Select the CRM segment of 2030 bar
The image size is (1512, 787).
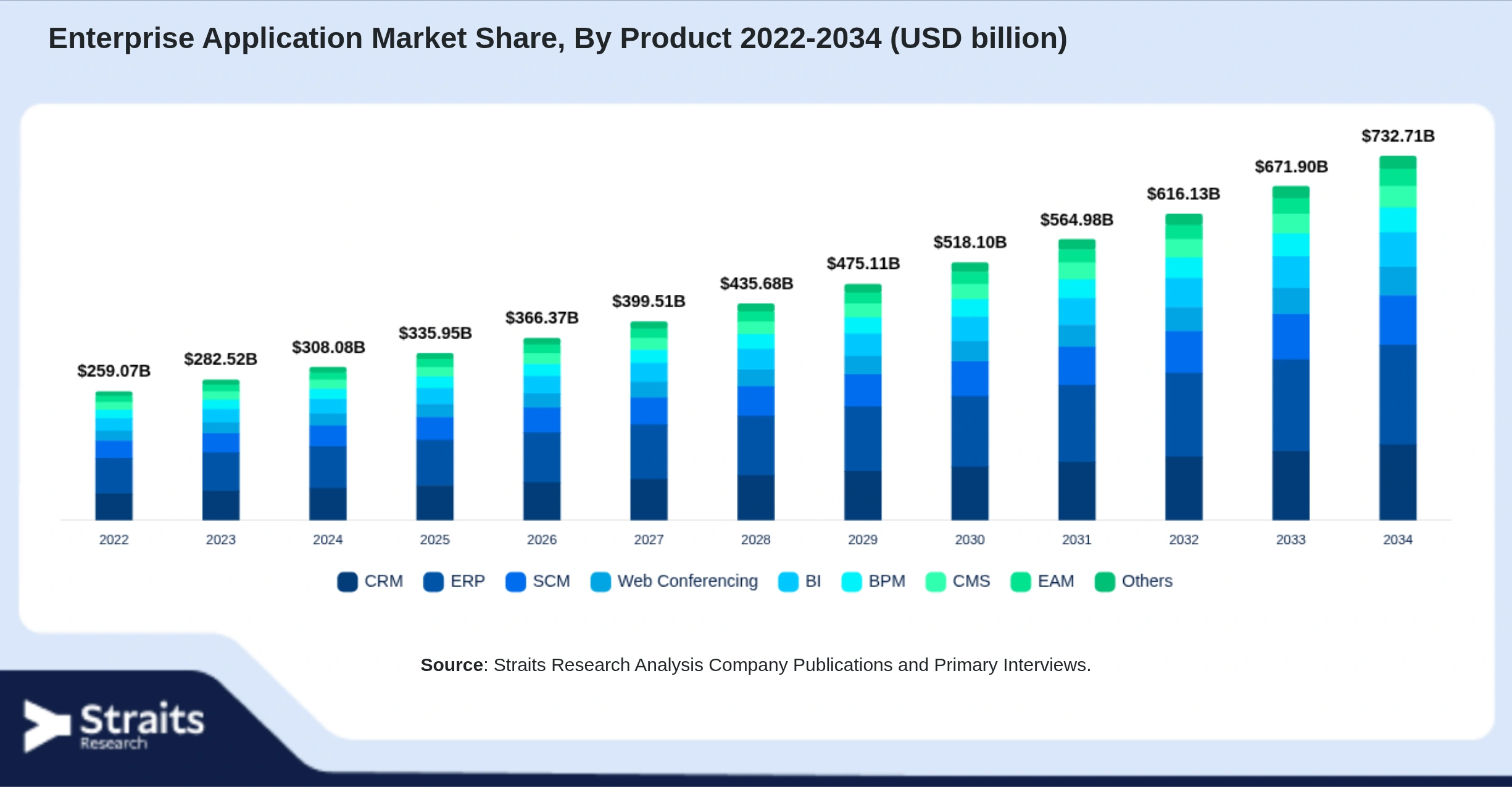coord(970,493)
